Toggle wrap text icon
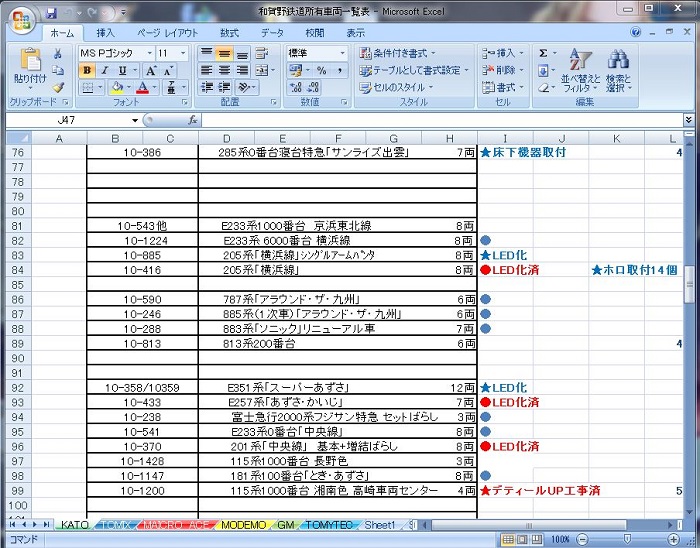The height and width of the screenshot is (548, 700). pos(262,54)
